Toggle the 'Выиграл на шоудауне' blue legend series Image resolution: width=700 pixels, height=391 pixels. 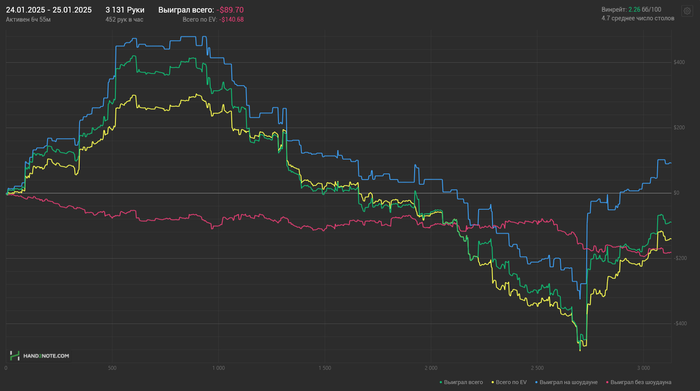(x=566, y=383)
